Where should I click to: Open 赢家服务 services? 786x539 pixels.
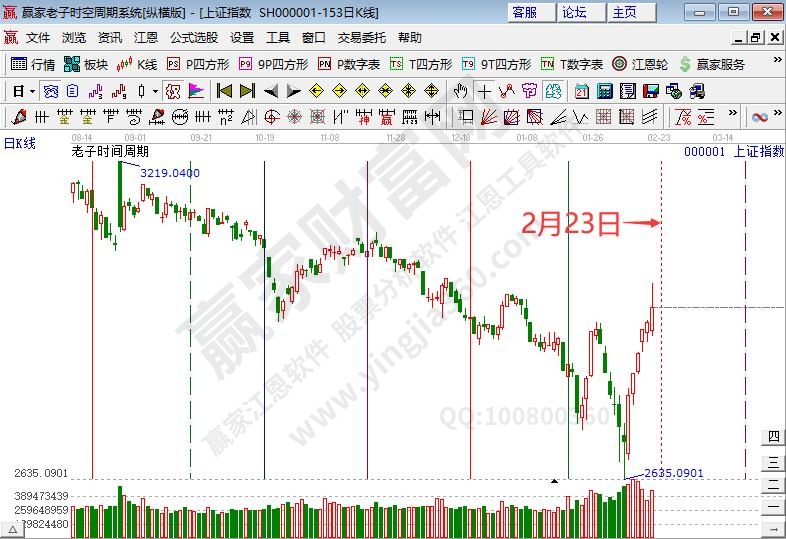click(712, 64)
